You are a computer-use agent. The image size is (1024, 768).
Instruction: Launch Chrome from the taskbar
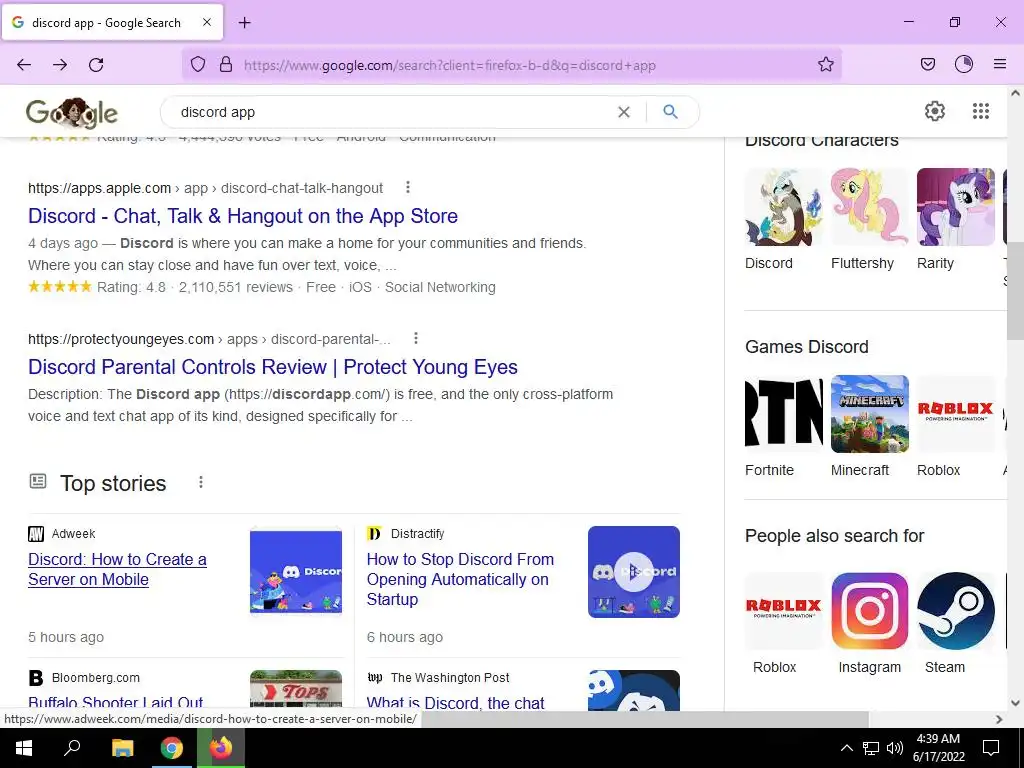(x=172, y=748)
